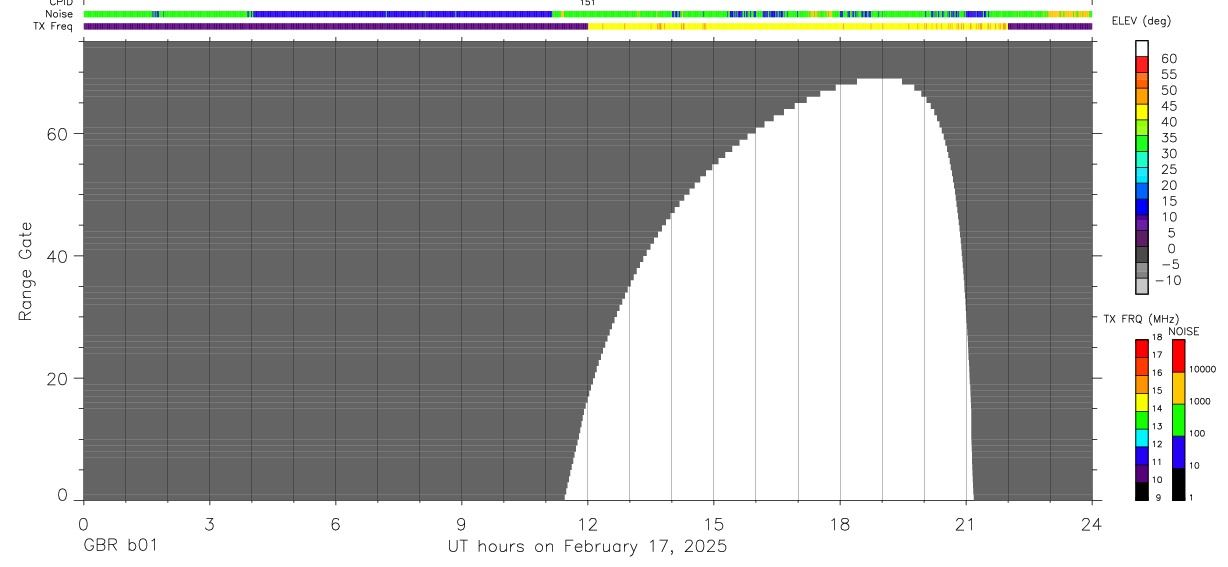The width and height of the screenshot is (1228, 567).
Task: Click the x-axis tick label 12
Action: (x=587, y=524)
